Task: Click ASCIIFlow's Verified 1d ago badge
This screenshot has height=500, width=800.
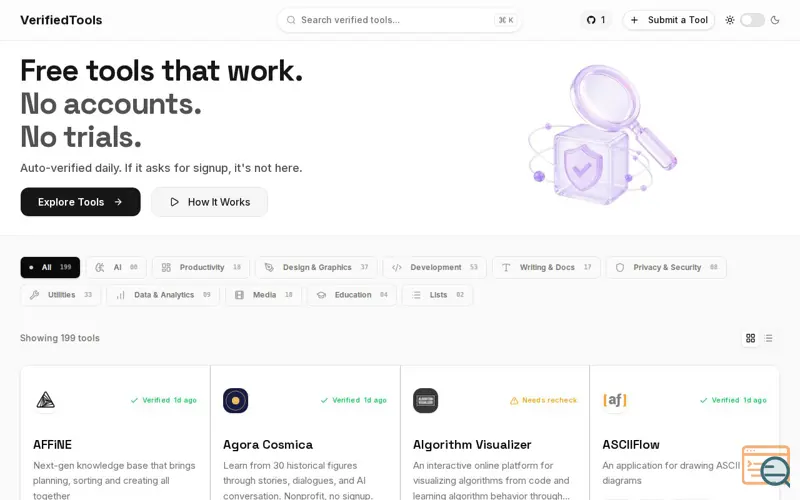Action: 733,400
